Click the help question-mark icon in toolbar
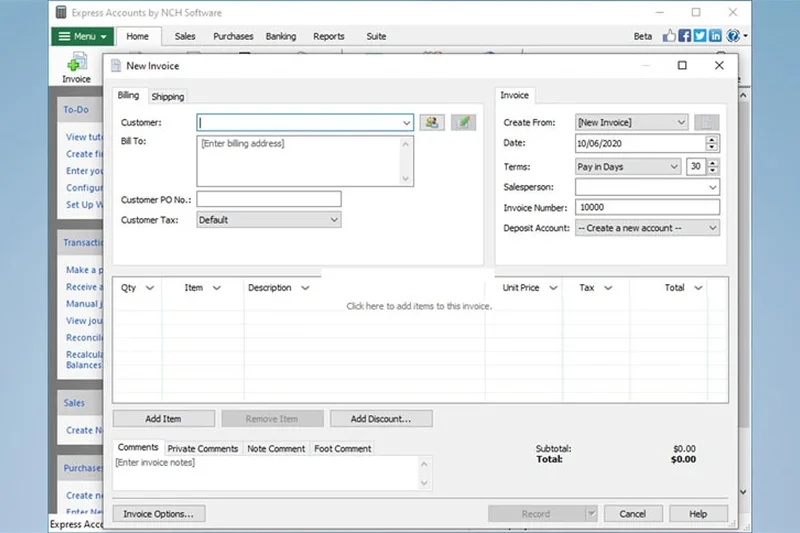Image resolution: width=800 pixels, height=533 pixels. 733,36
